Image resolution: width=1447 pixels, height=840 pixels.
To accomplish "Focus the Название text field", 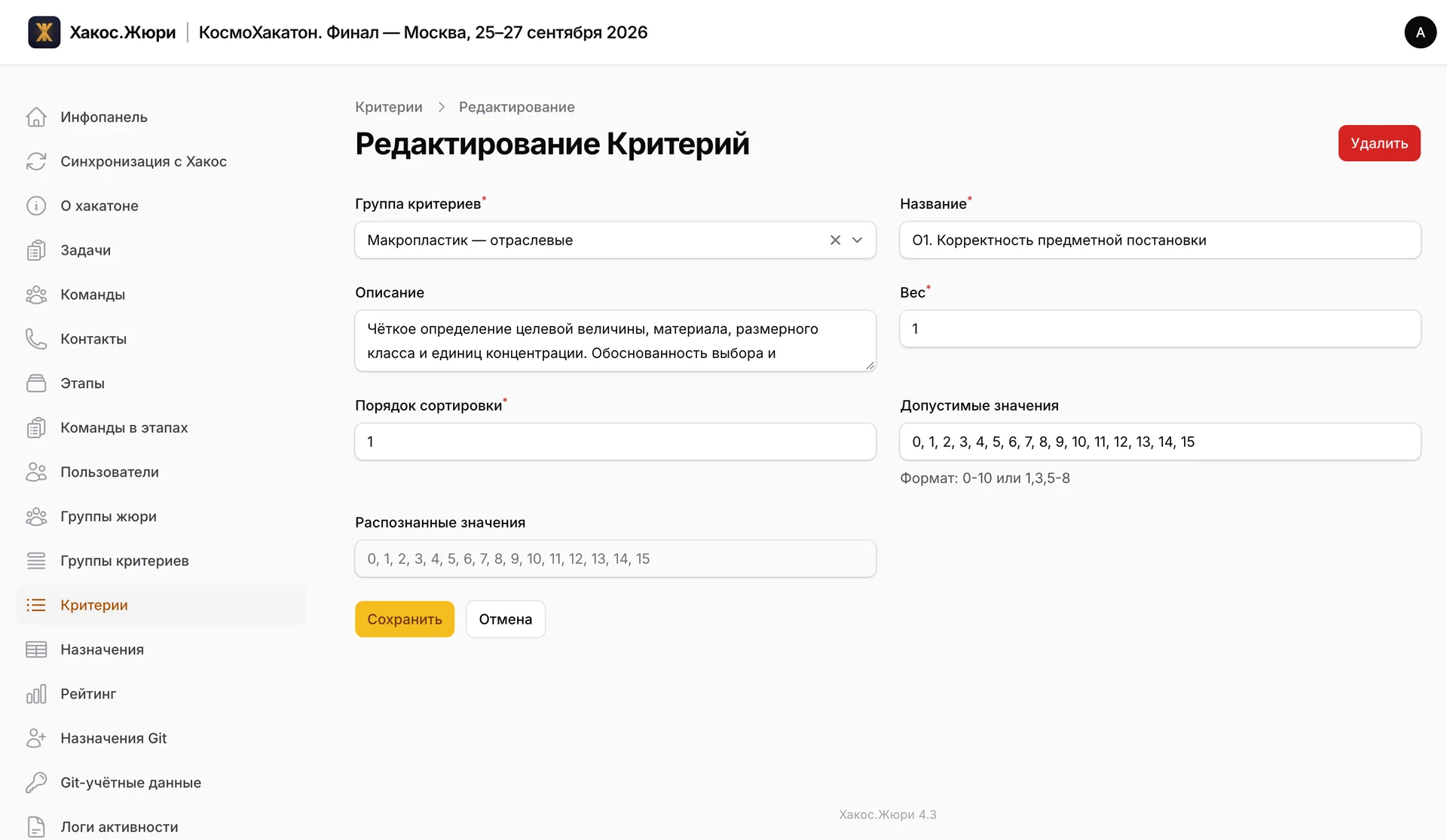I will [x=1160, y=240].
